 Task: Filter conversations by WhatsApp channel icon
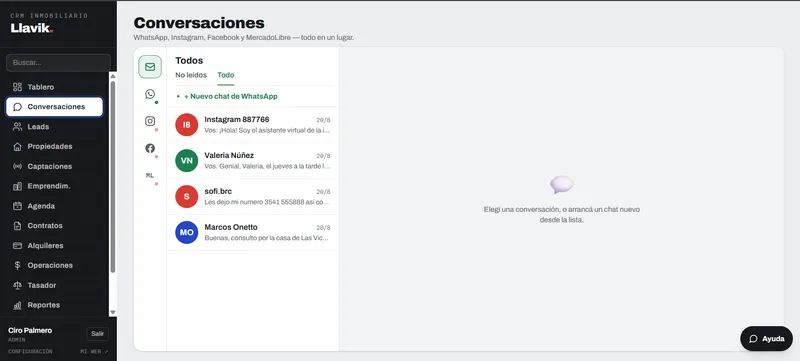coord(150,94)
